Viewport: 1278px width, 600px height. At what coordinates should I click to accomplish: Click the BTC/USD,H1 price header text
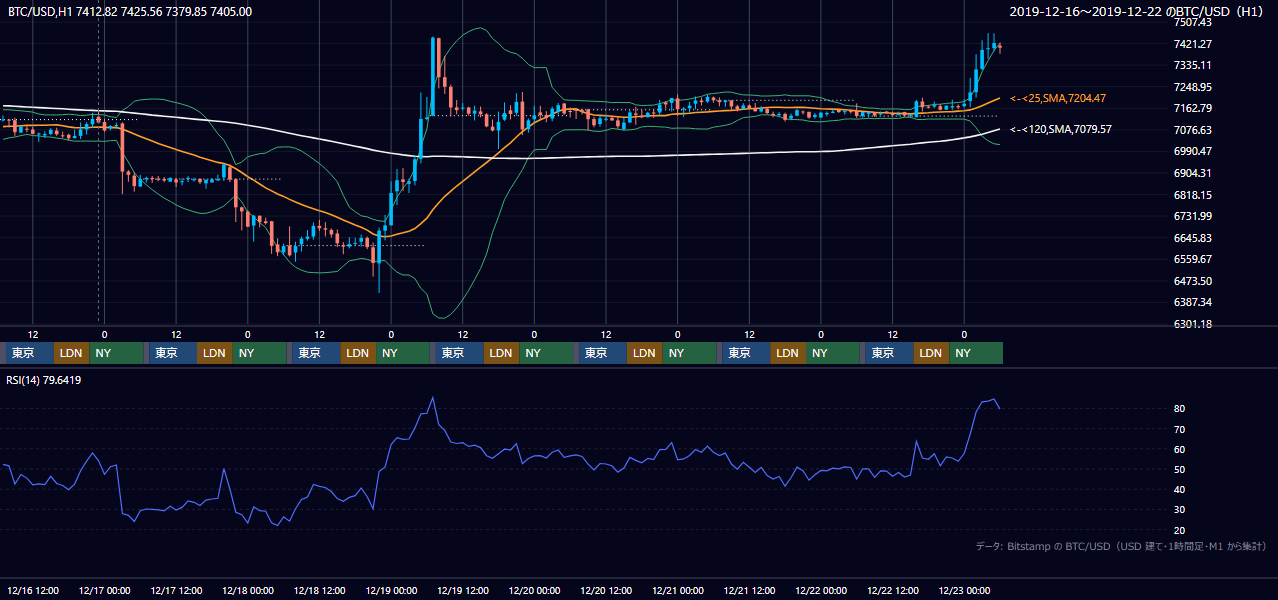[x=129, y=12]
